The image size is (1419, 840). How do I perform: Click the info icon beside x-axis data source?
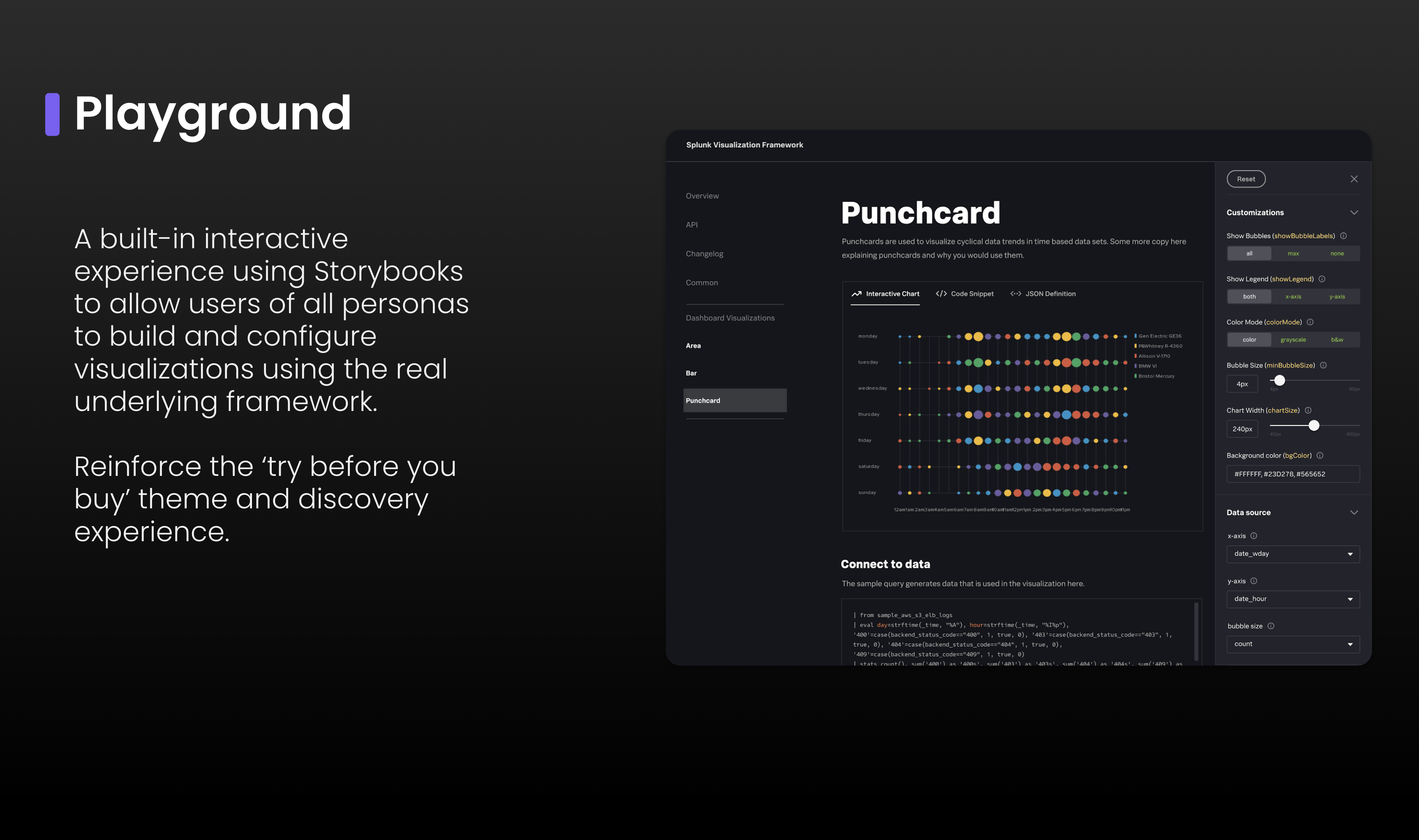1254,536
